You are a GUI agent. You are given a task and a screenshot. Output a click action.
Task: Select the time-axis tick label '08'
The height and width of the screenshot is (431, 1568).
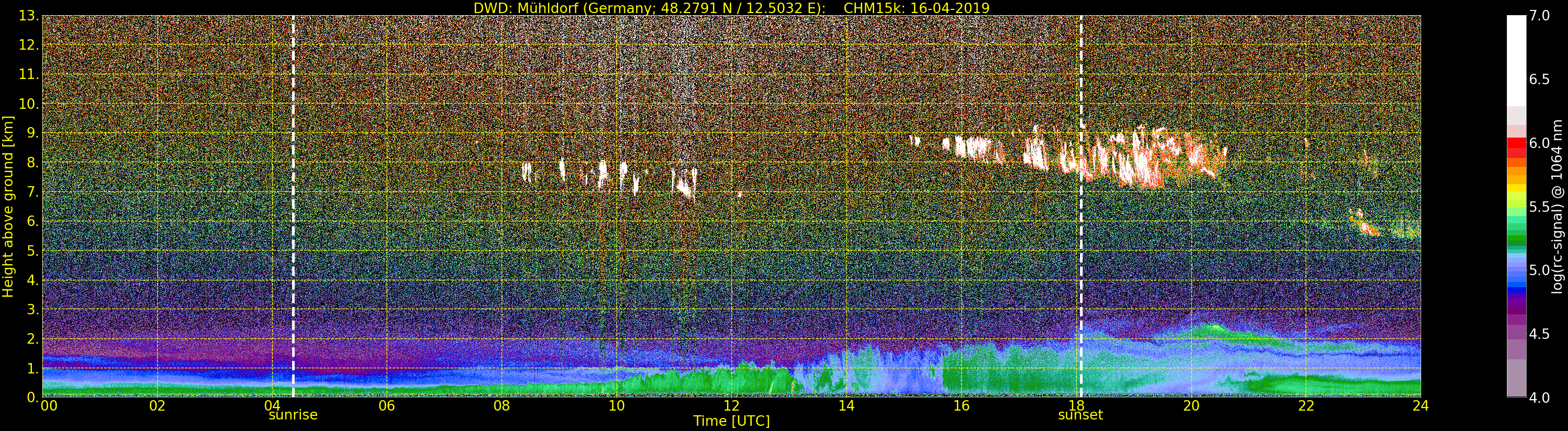pos(502,406)
